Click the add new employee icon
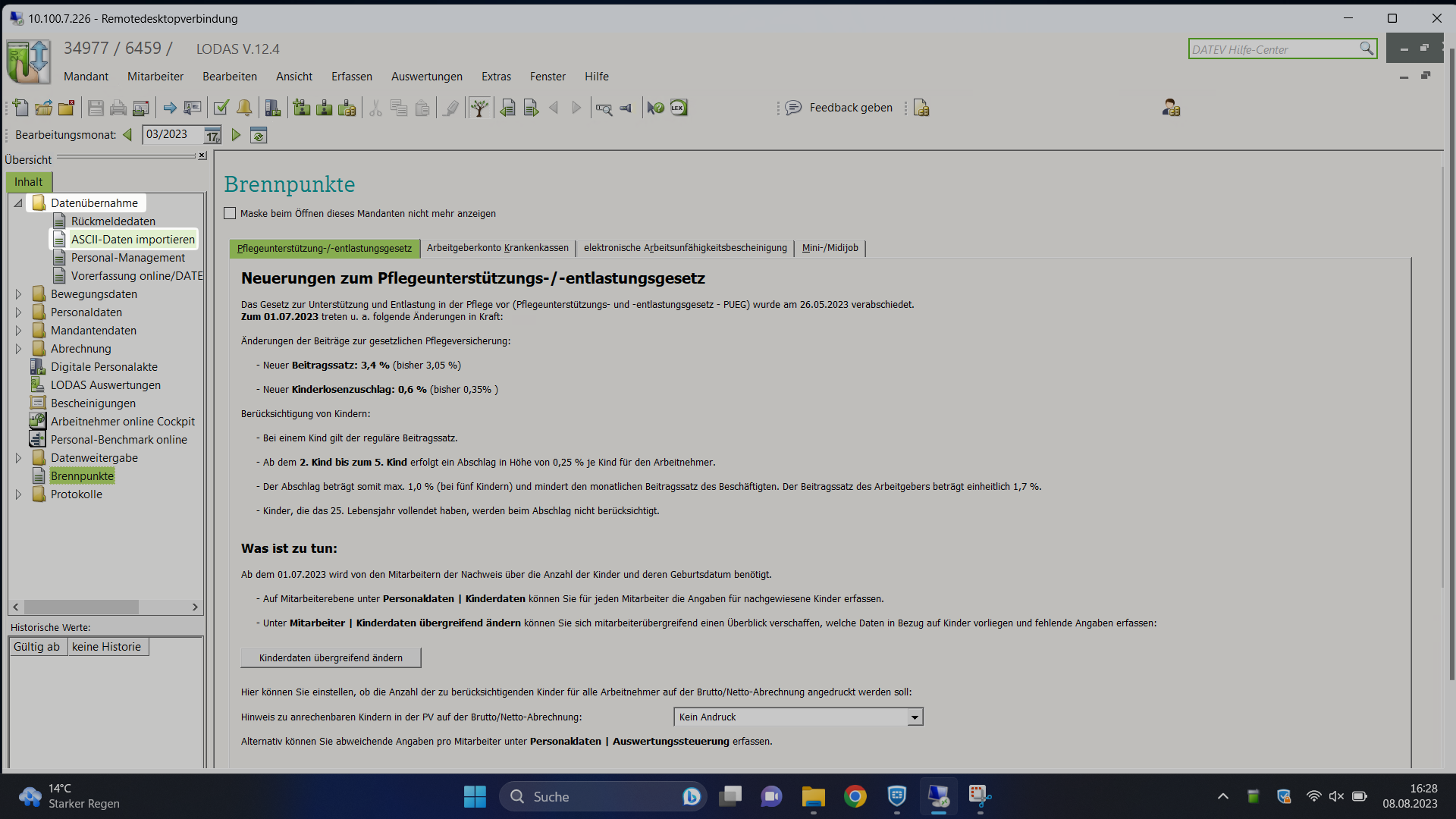This screenshot has height=819, width=1456. tap(302, 108)
